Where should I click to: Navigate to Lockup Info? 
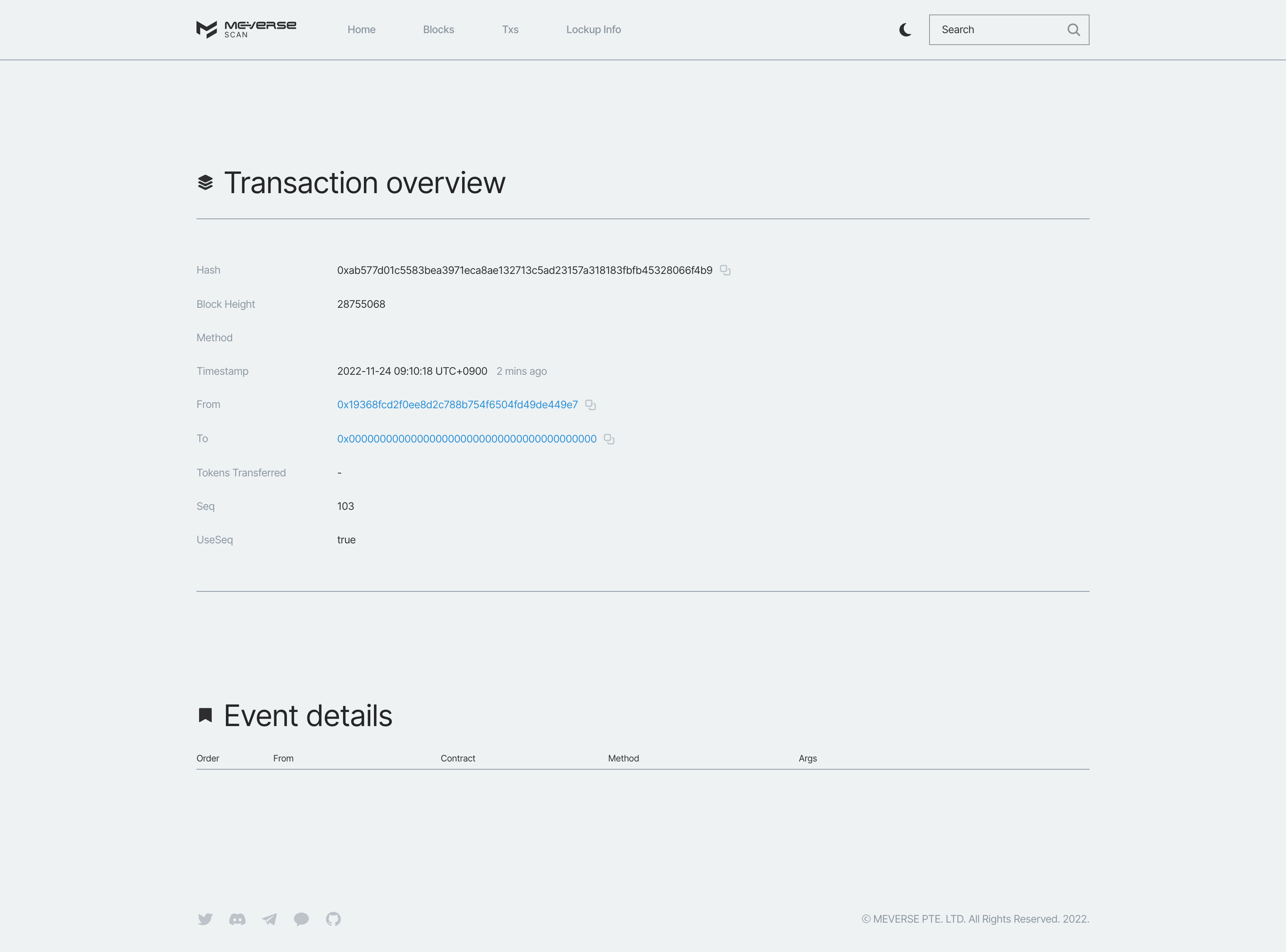click(593, 30)
